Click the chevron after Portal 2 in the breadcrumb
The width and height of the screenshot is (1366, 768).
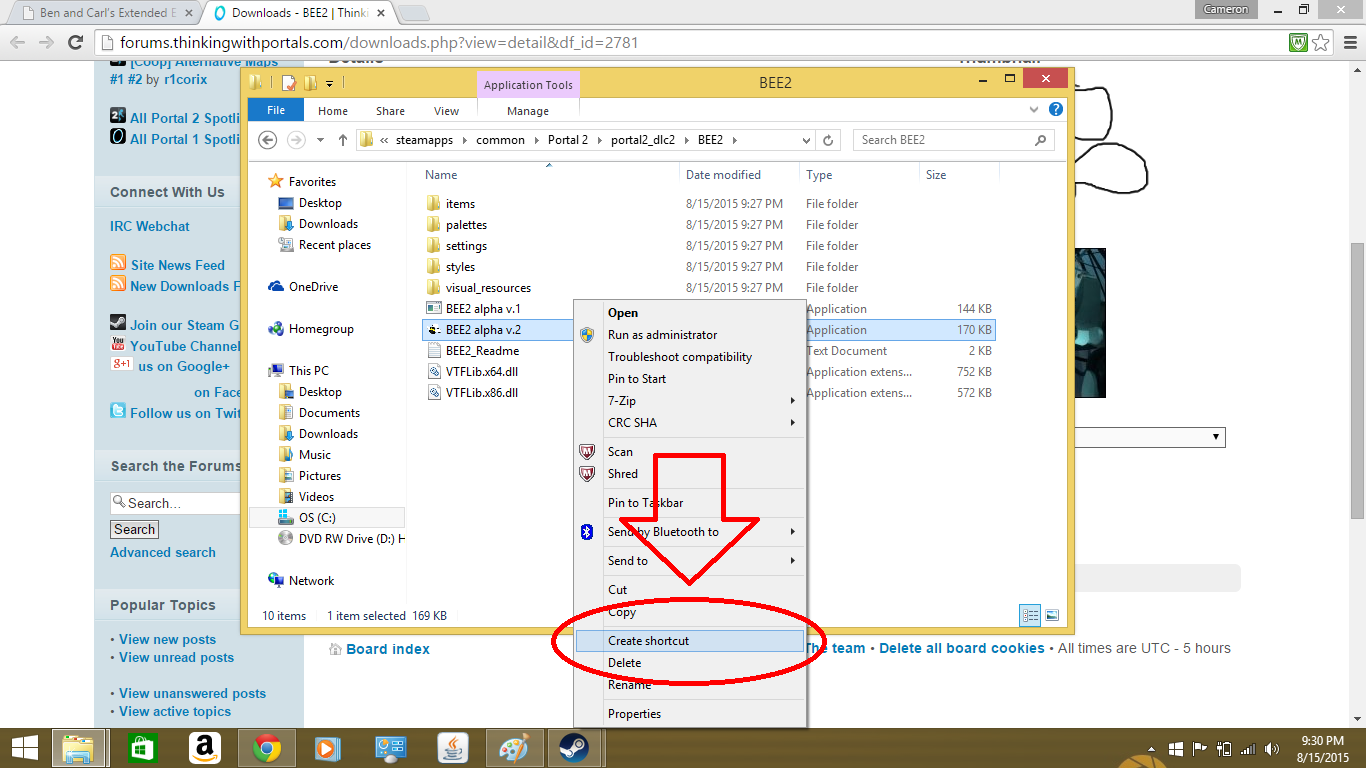click(x=600, y=140)
